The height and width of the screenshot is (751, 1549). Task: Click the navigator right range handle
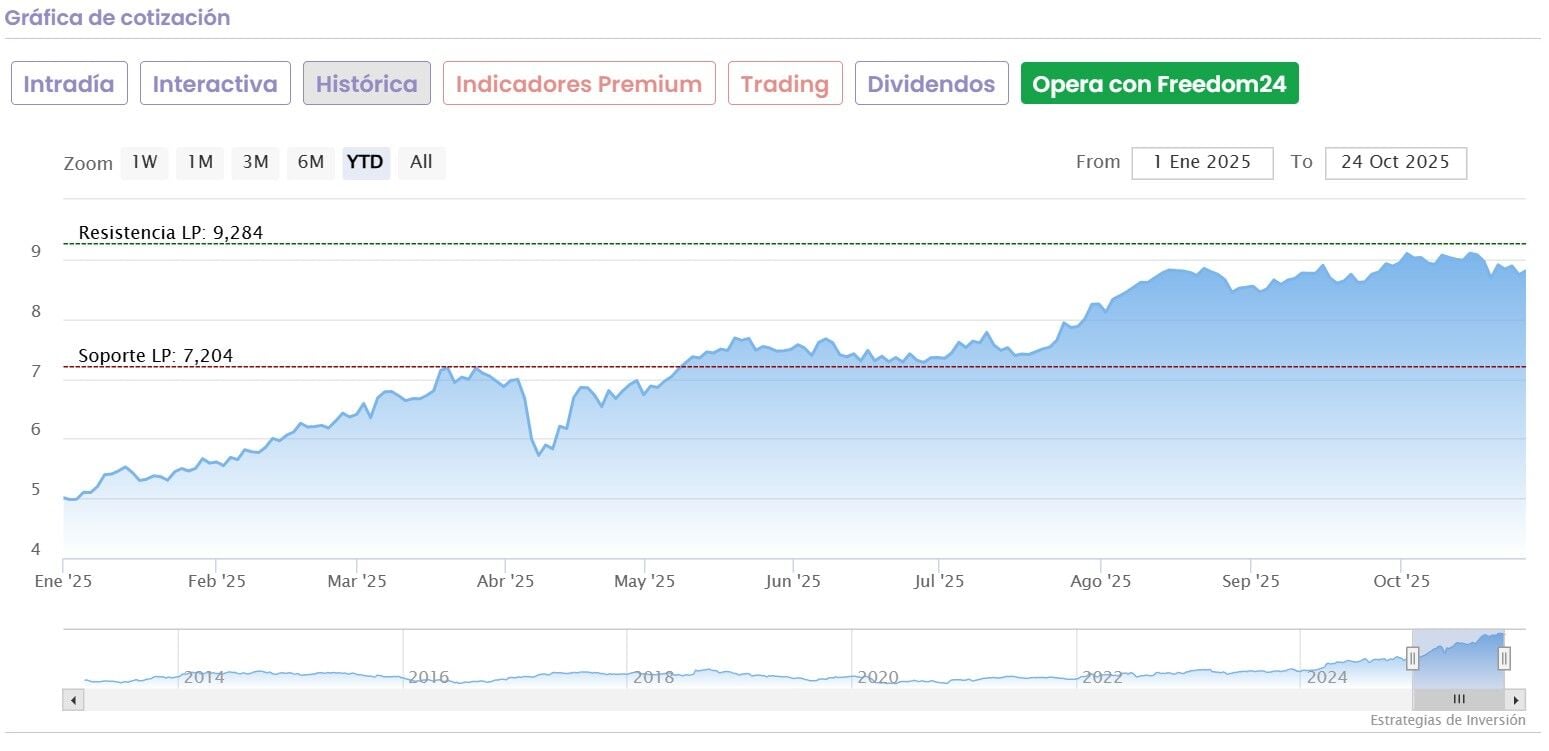1504,658
